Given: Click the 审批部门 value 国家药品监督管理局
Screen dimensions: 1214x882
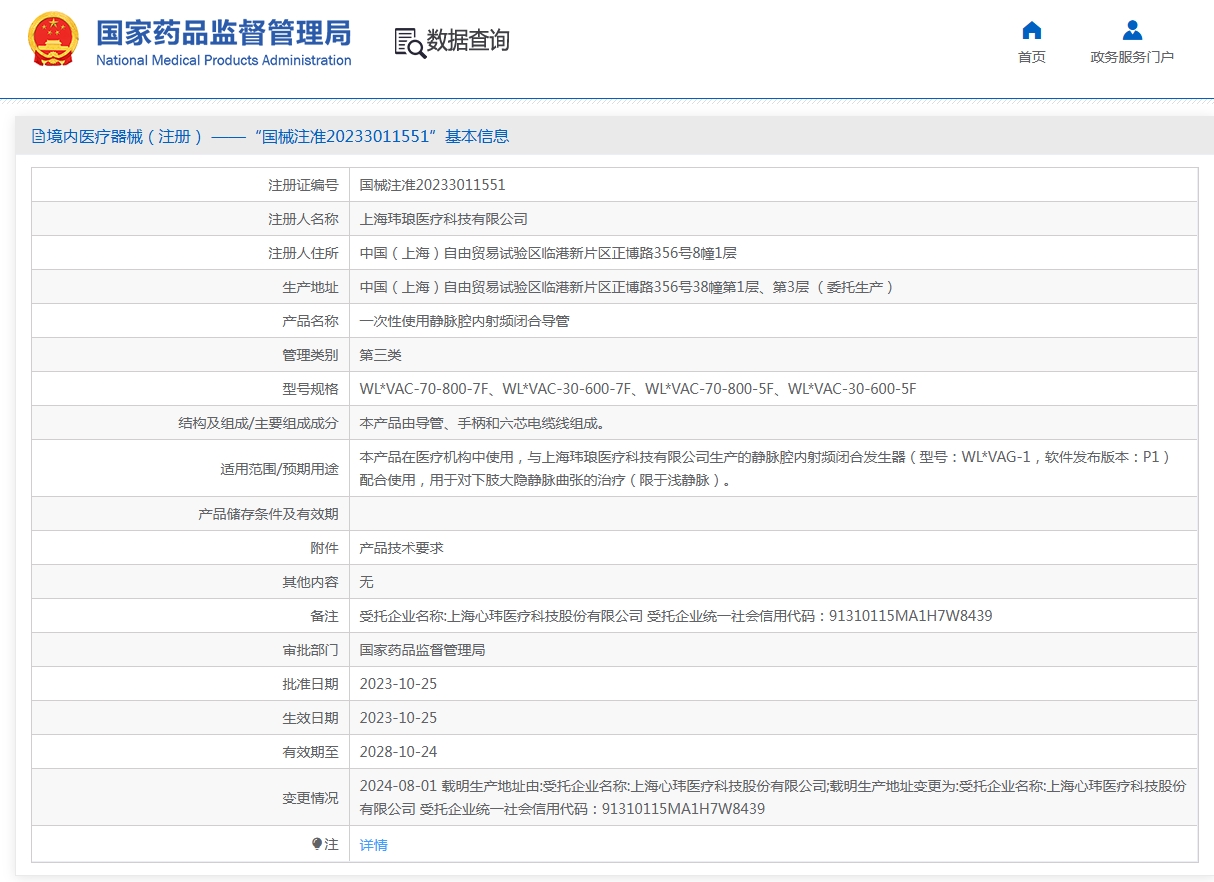Looking at the screenshot, I should [x=423, y=650].
